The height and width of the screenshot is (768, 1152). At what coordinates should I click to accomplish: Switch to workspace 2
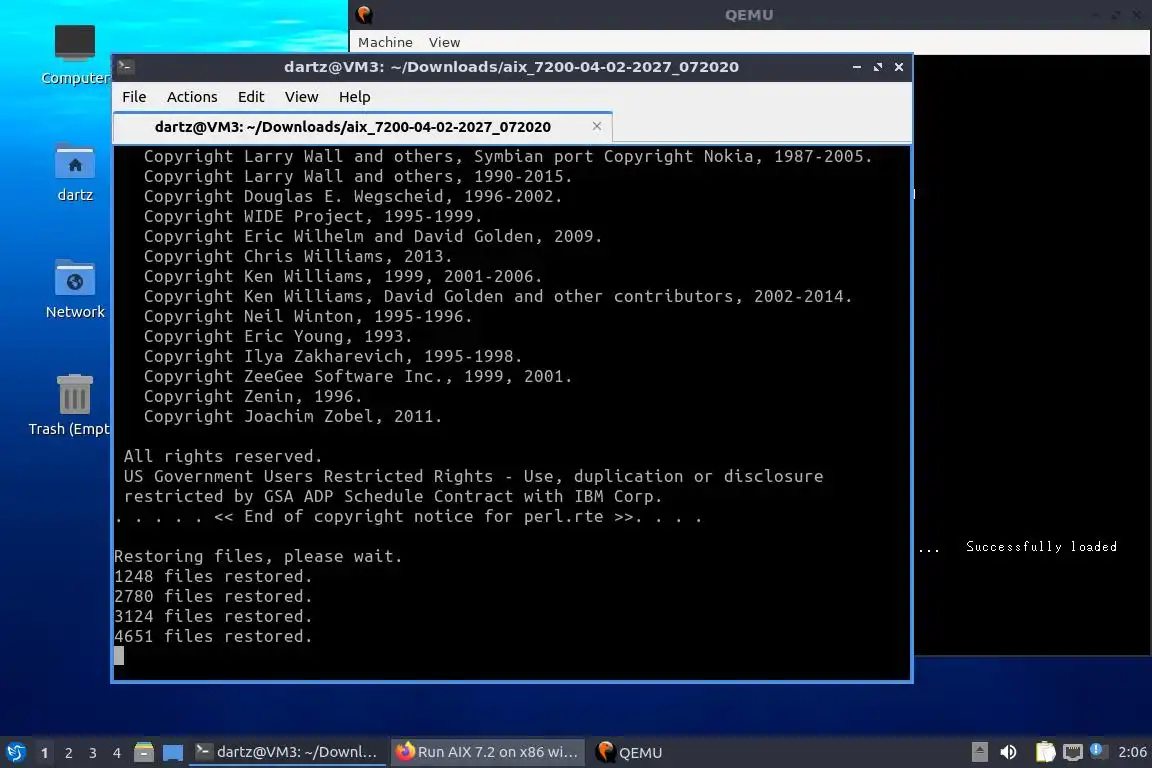(x=68, y=753)
